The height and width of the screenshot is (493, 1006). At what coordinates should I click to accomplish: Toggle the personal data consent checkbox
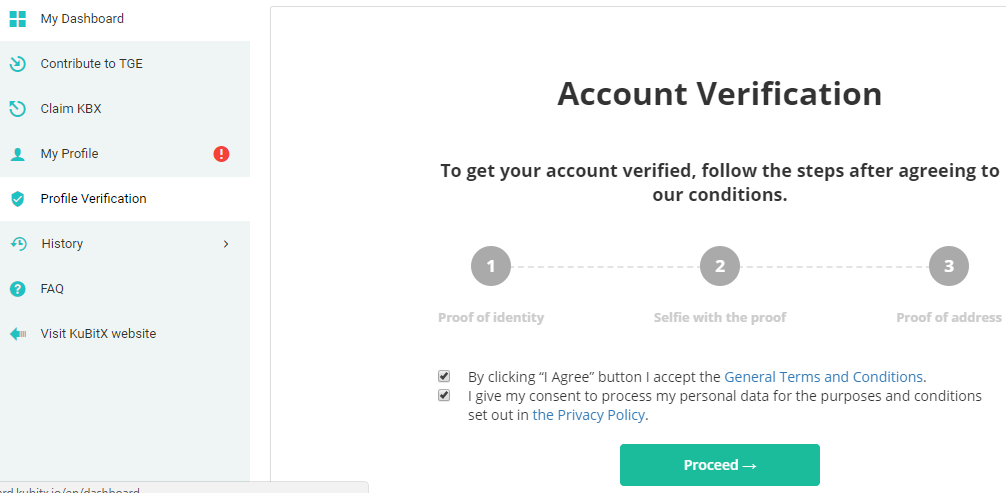click(444, 395)
